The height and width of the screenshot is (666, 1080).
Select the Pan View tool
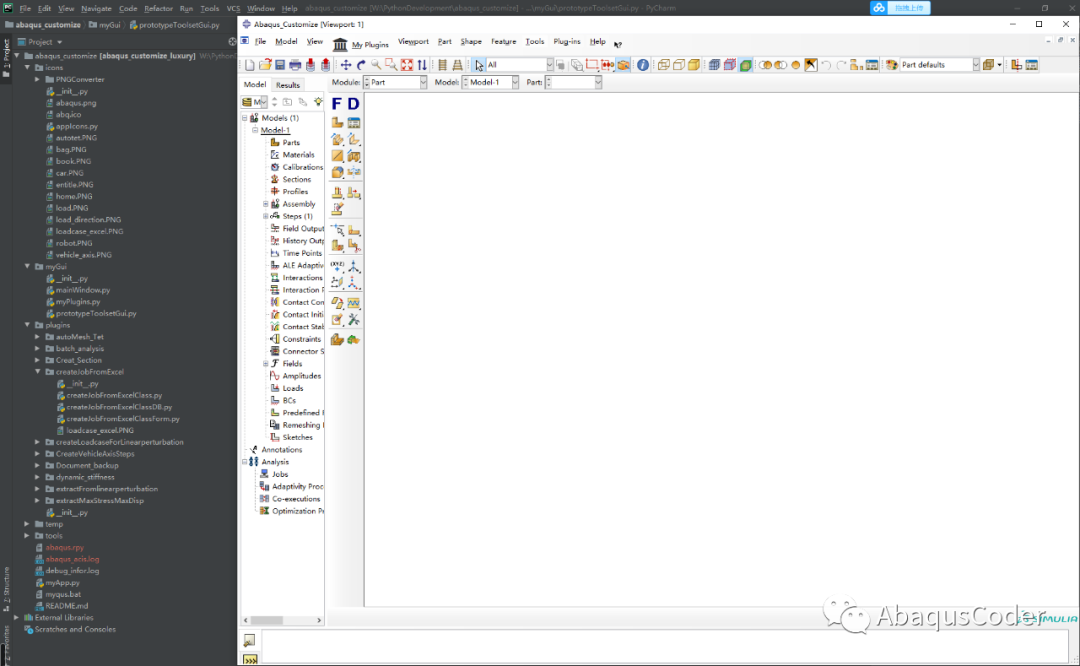346,65
